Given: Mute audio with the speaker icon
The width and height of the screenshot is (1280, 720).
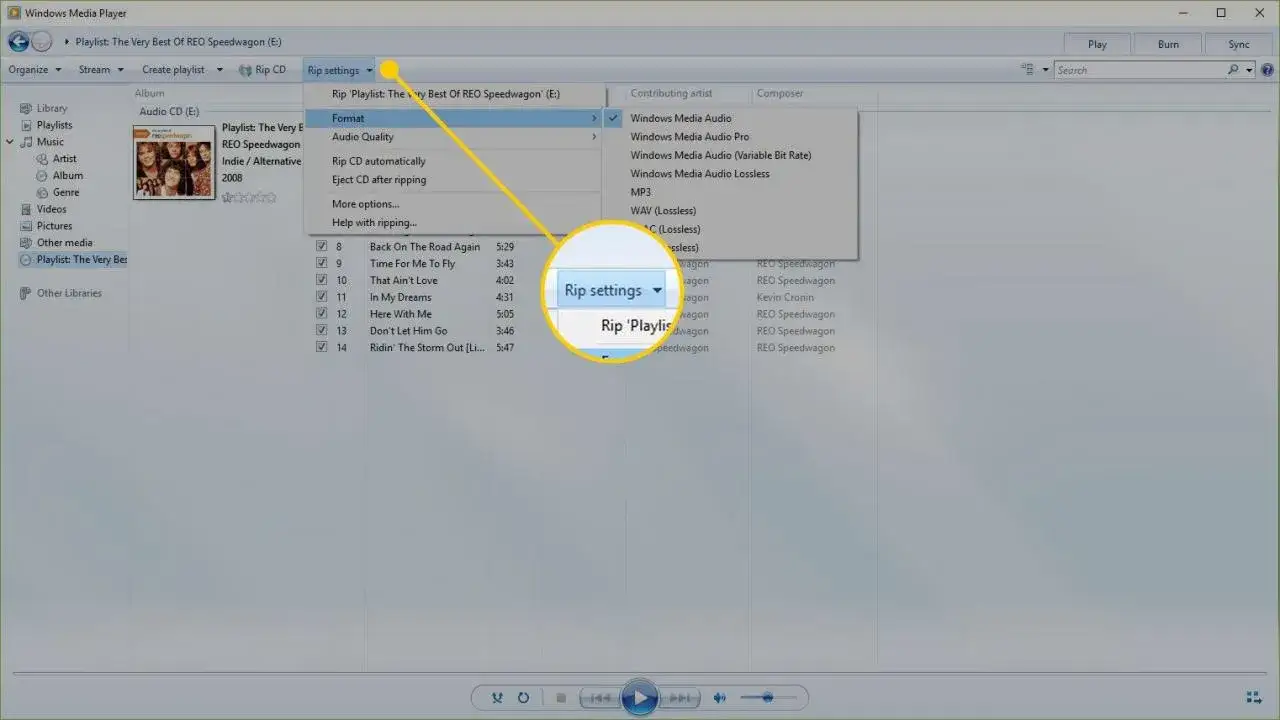Looking at the screenshot, I should click(x=719, y=697).
